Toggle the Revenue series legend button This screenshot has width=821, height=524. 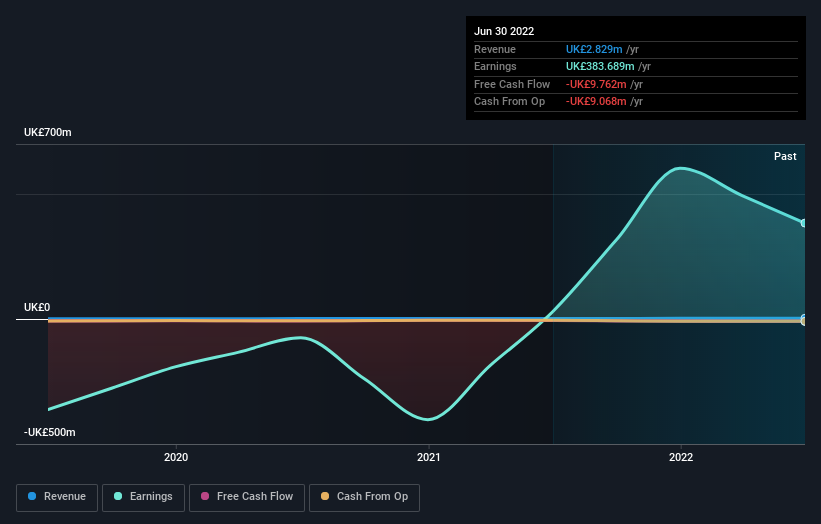(57, 497)
